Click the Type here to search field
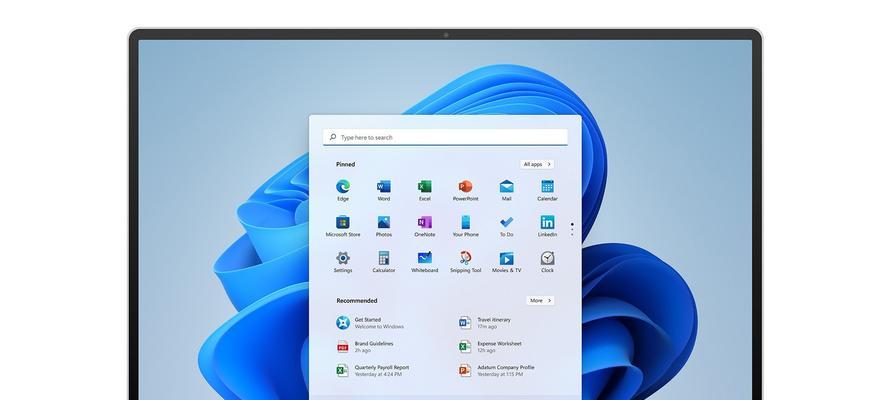The image size is (889, 400). (x=445, y=137)
